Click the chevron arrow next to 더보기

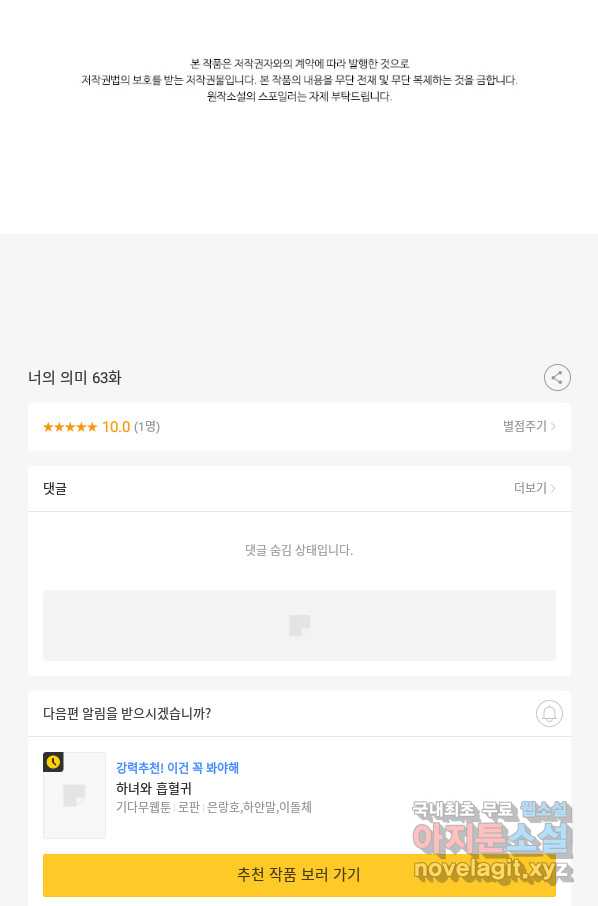point(553,488)
